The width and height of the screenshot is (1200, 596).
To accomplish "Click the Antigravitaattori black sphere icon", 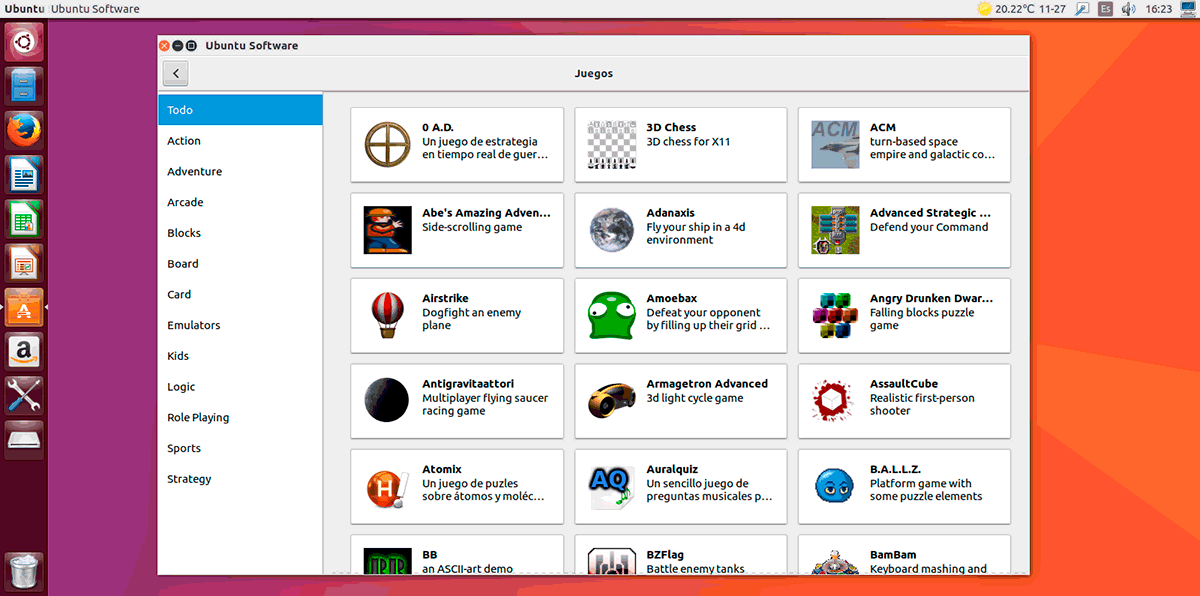I will coord(387,401).
